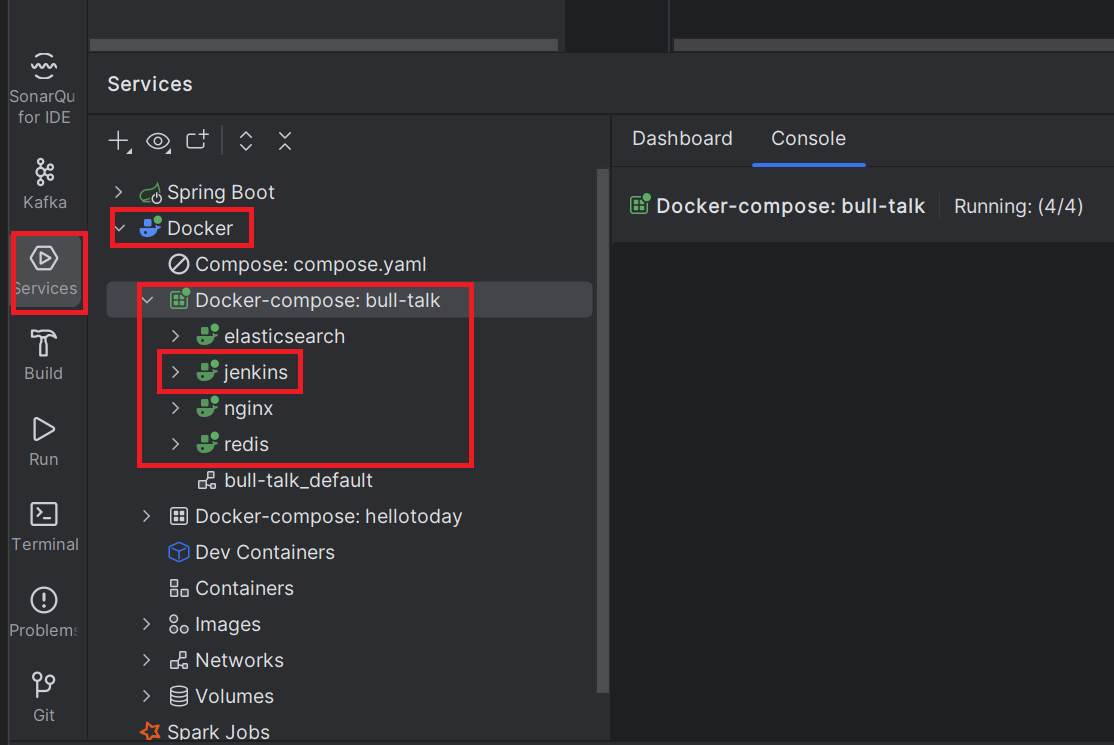
Task: Click the elasticsearch container icon
Action: [x=207, y=335]
